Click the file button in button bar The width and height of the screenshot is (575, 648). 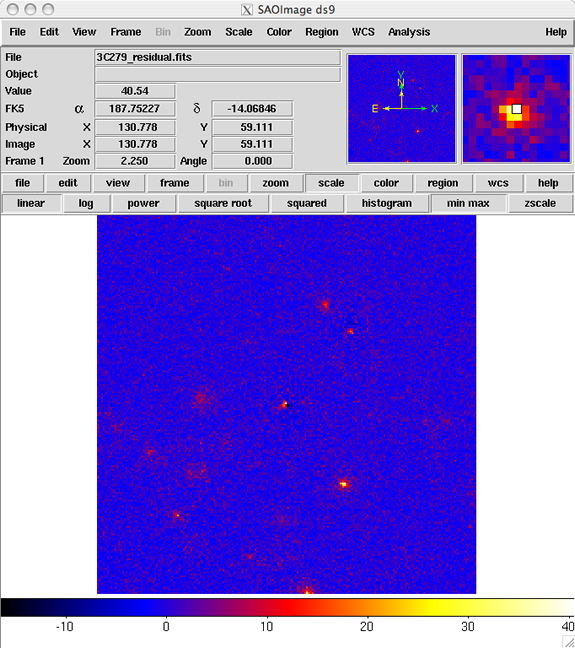point(22,183)
